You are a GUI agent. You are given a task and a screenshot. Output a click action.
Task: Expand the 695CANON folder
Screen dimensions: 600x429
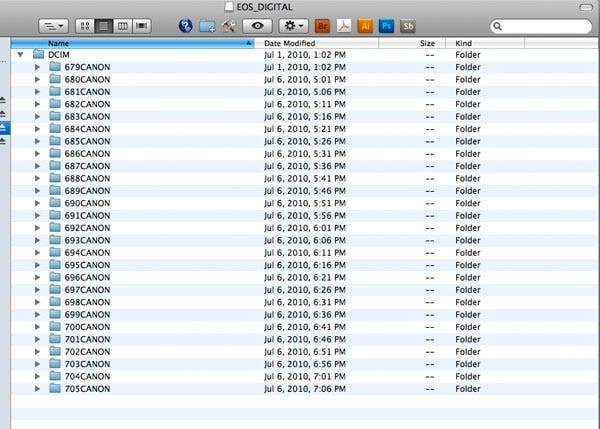[38, 265]
